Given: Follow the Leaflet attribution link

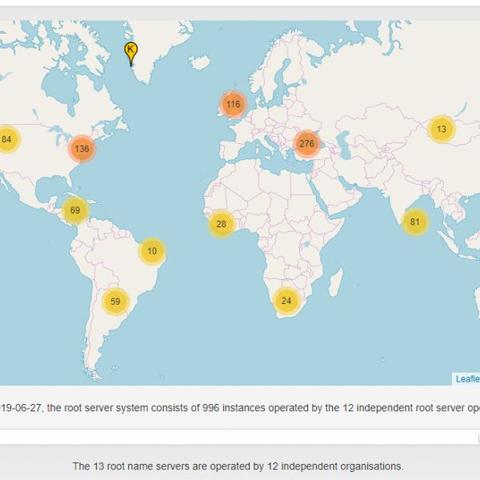Looking at the screenshot, I should (468, 379).
